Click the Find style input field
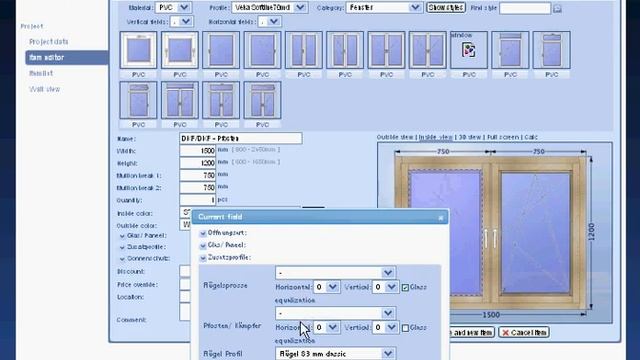This screenshot has width=640, height=360. (525, 8)
